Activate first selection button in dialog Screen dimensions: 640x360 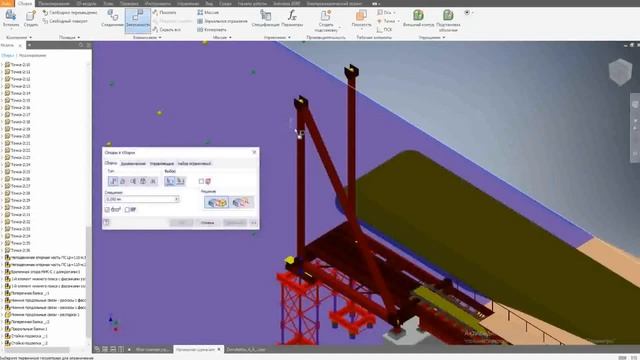170,181
